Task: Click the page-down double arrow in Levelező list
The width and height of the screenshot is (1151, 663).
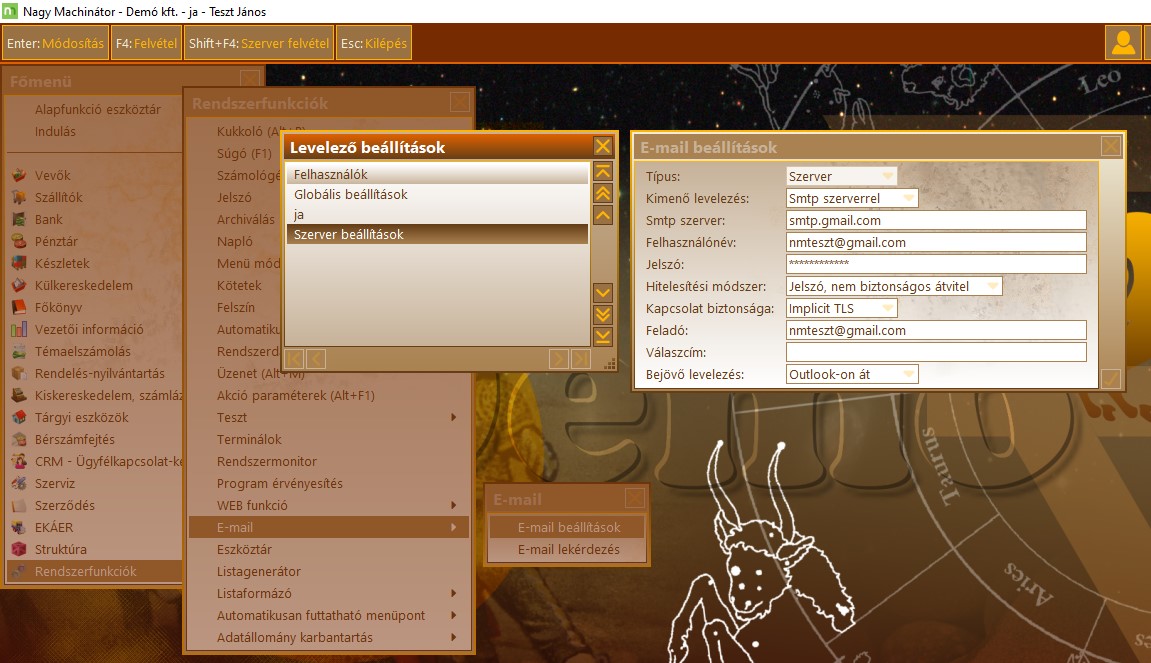Action: coord(603,315)
